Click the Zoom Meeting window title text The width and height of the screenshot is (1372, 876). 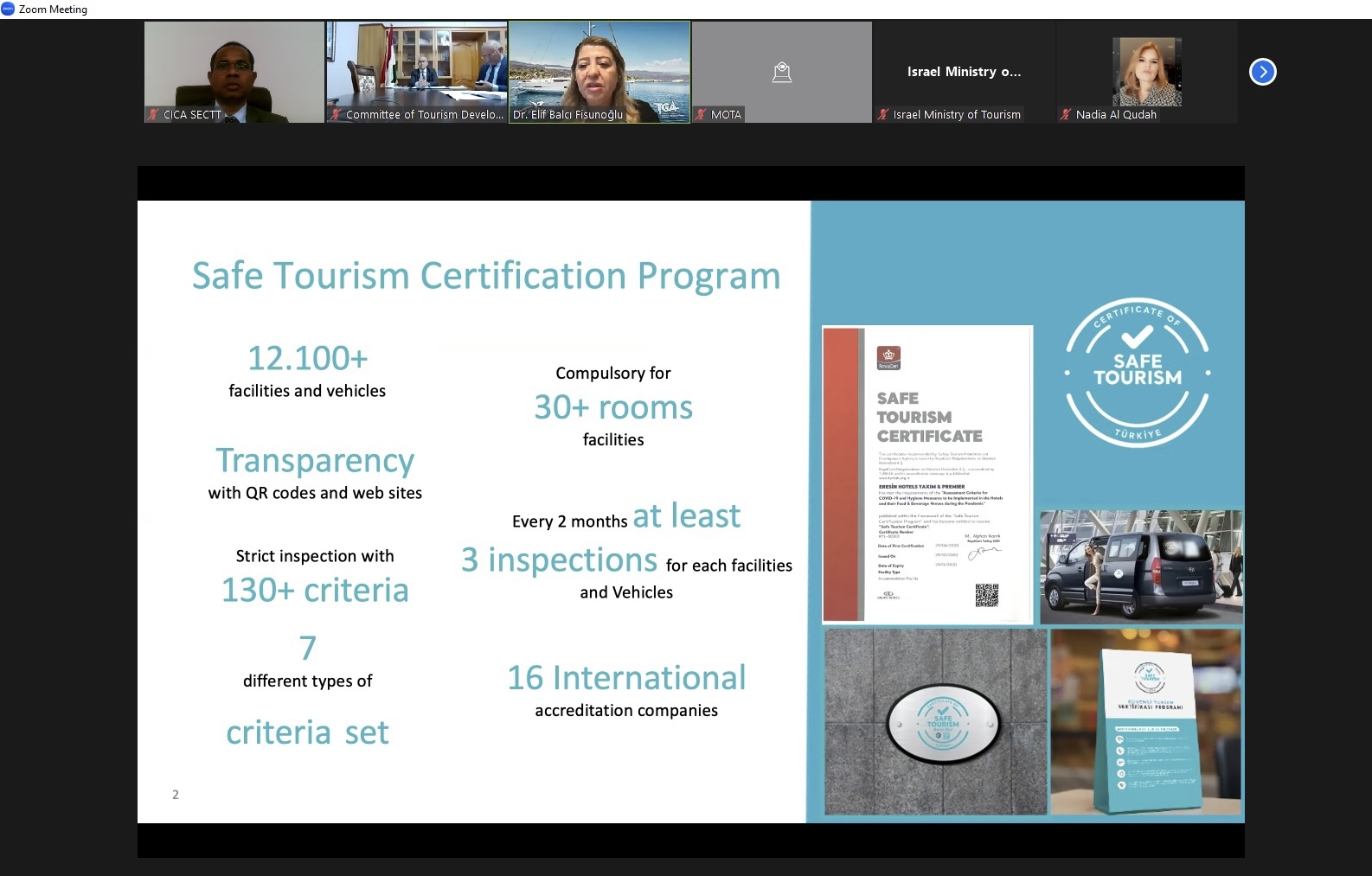point(53,10)
